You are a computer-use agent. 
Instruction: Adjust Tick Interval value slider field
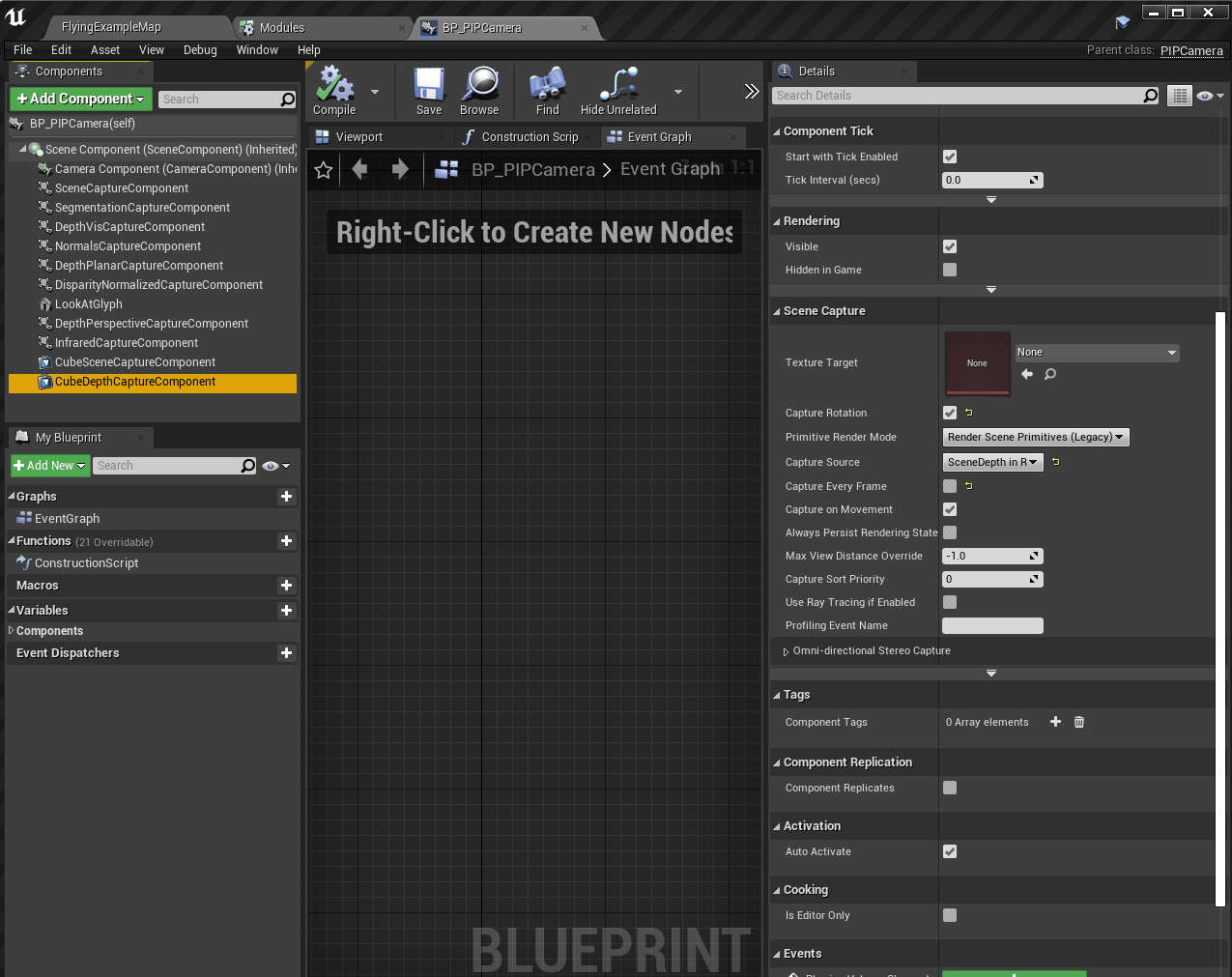[x=992, y=180]
